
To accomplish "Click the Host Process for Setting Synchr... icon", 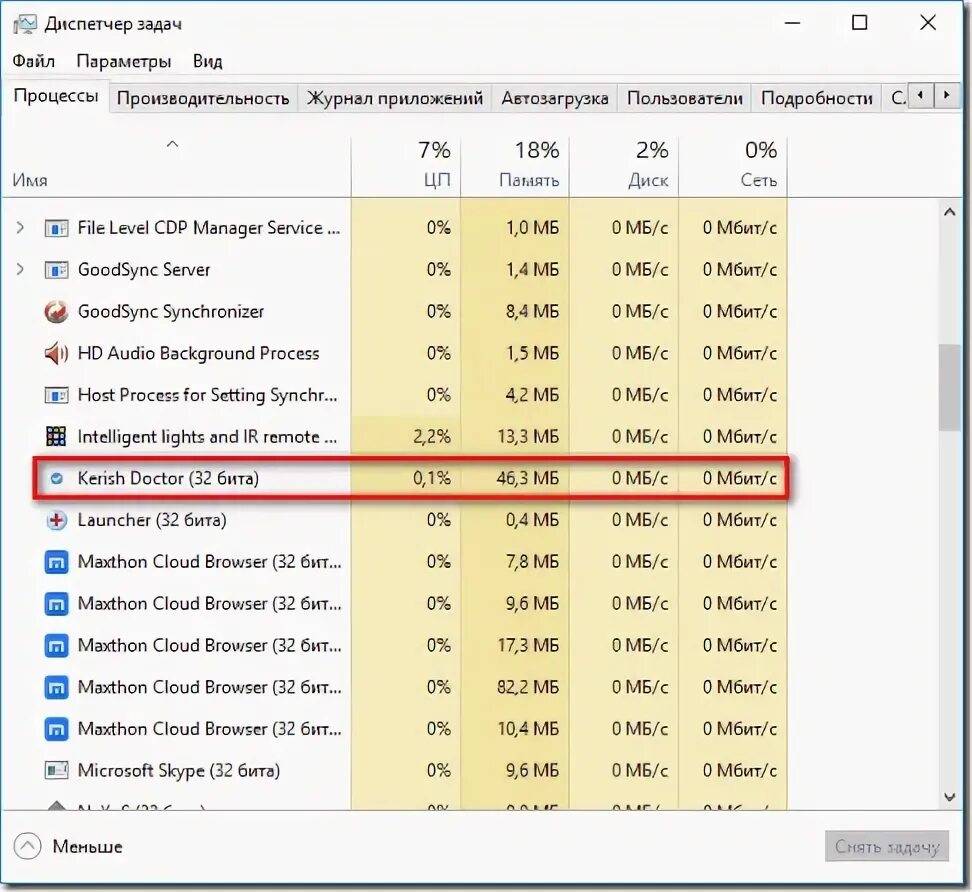I will coord(56,395).
